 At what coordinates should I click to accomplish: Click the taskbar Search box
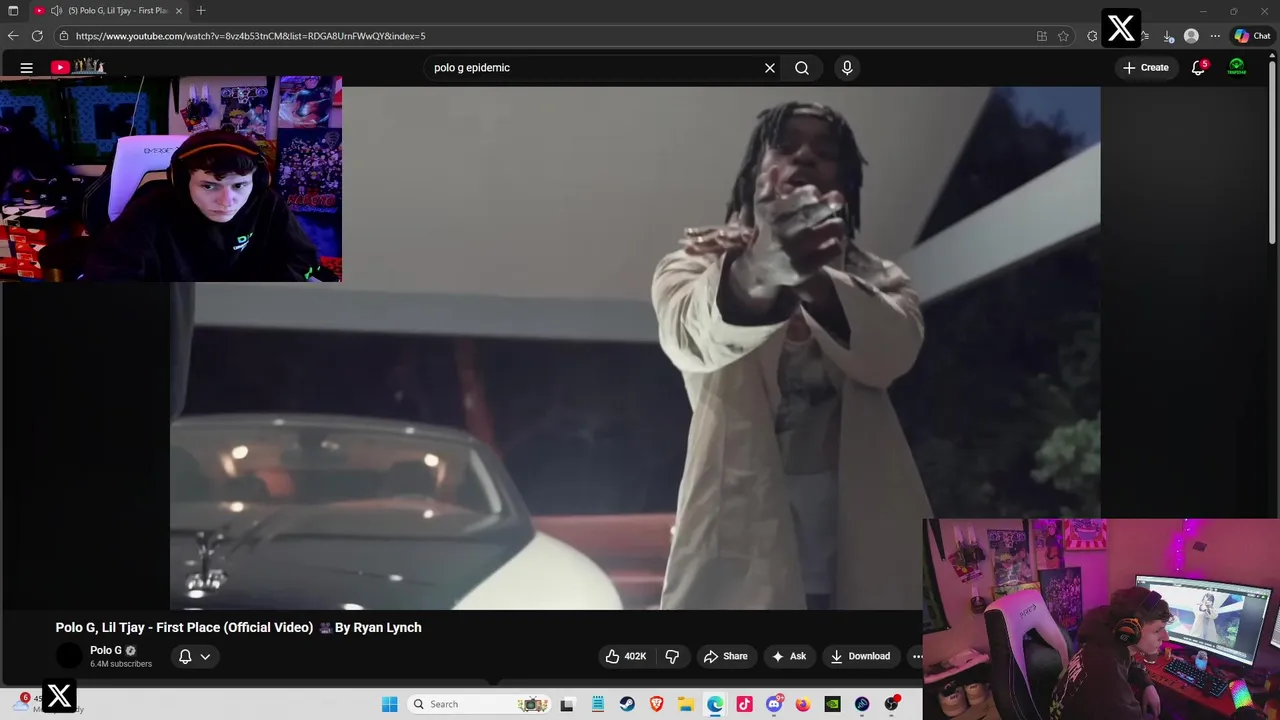point(478,704)
